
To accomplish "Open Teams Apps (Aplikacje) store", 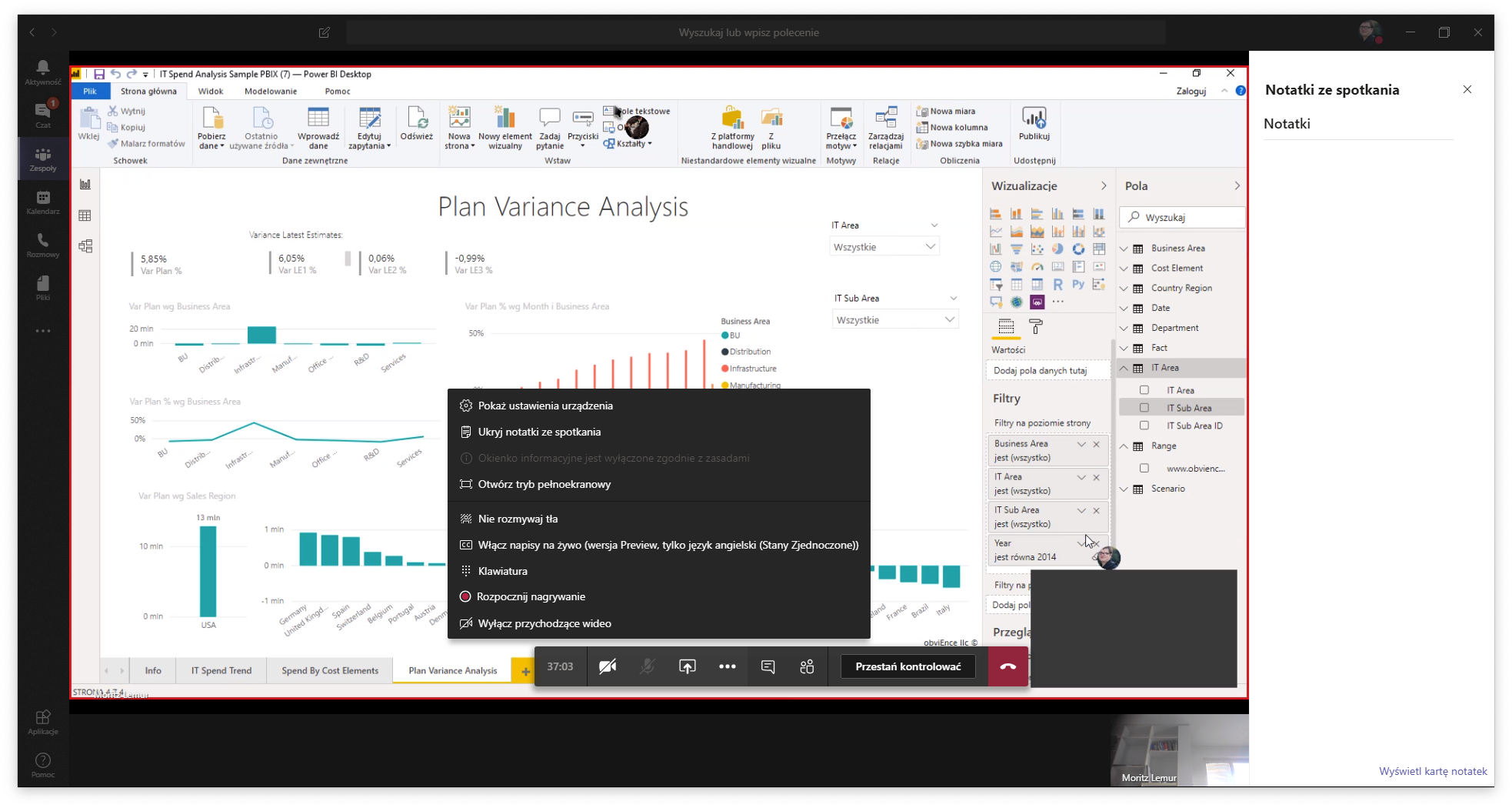I will [x=43, y=722].
